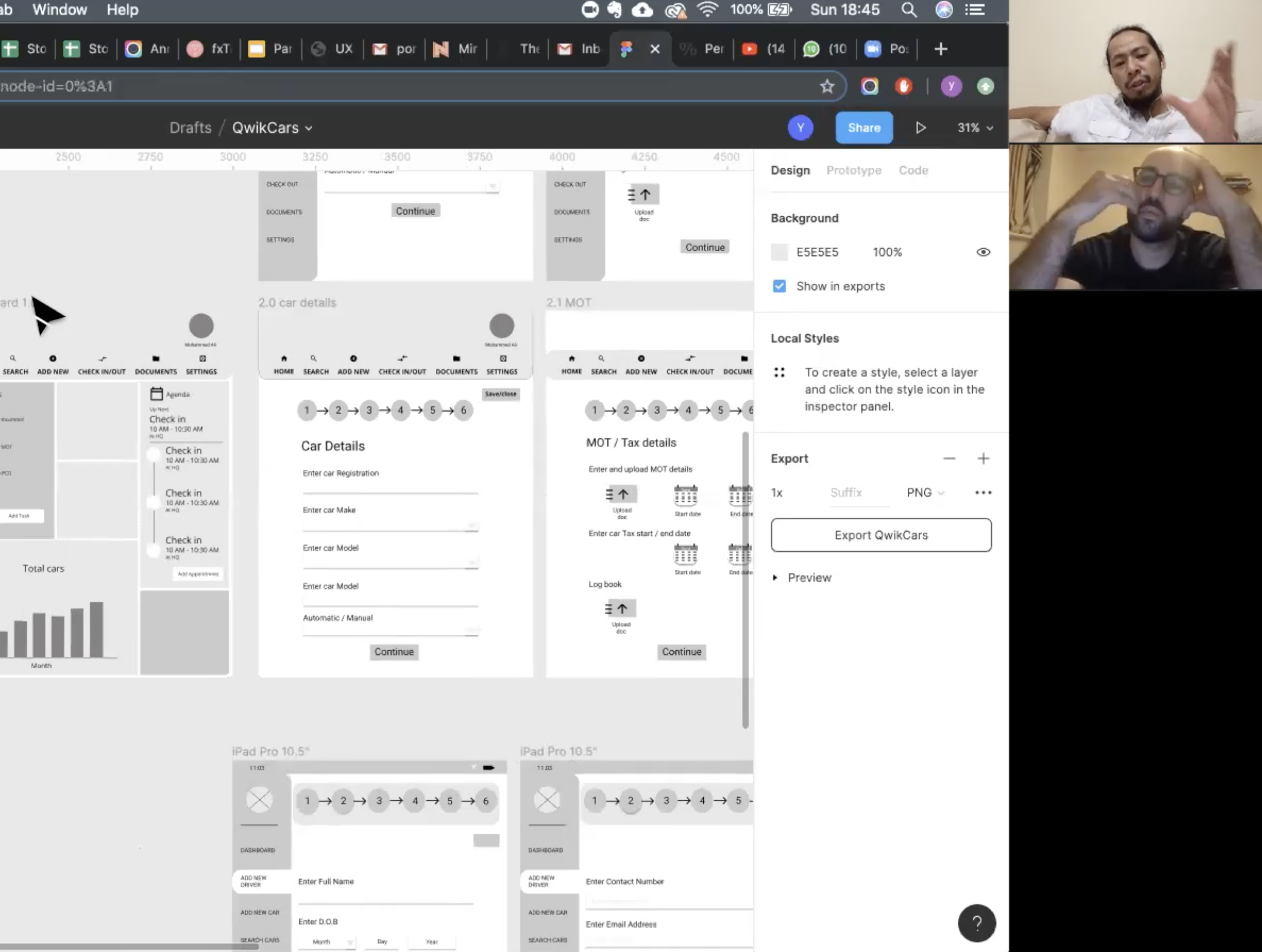Uncheck Show in exports checkbox
This screenshot has width=1262, height=952.
(x=779, y=286)
